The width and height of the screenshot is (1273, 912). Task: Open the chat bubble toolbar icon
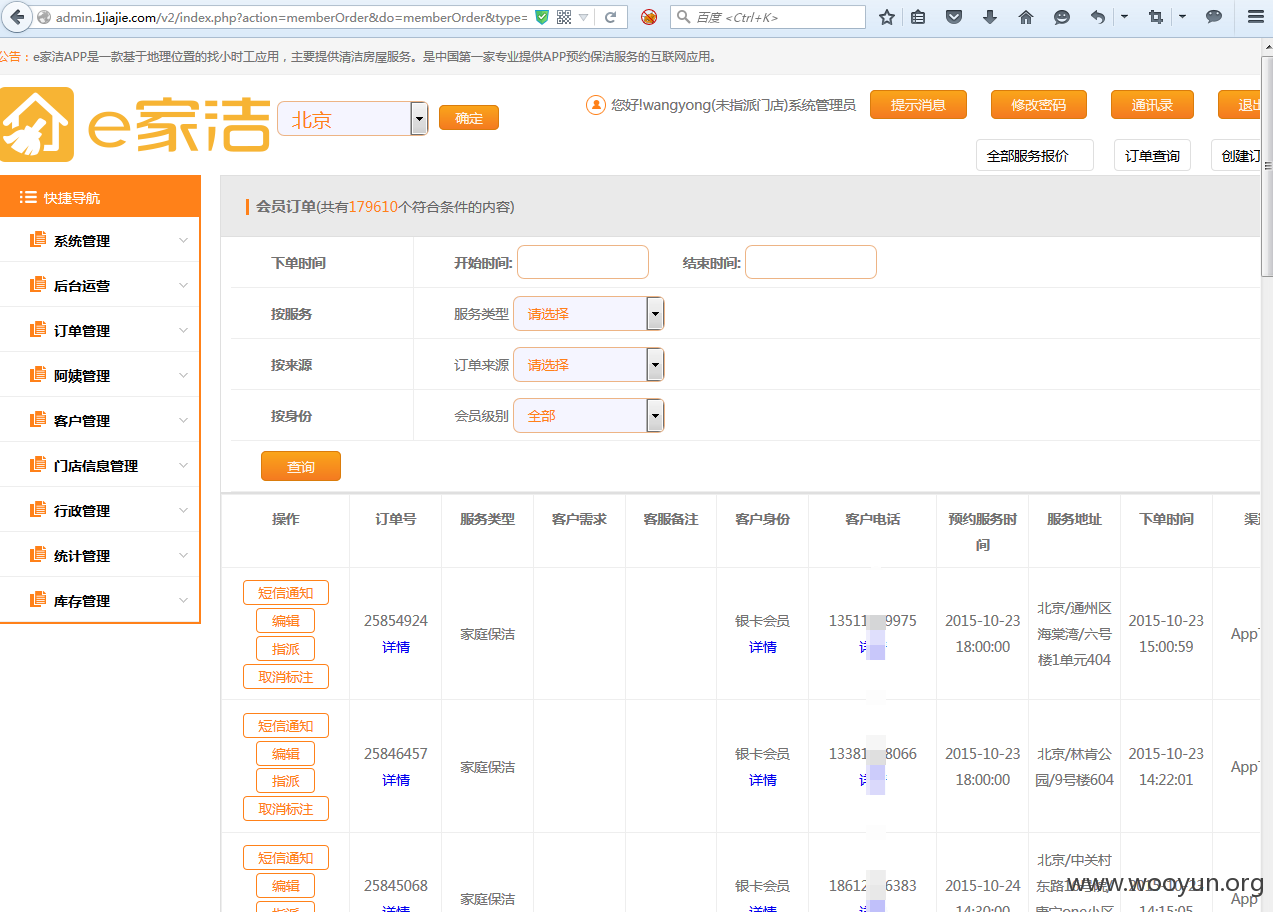pos(1214,17)
